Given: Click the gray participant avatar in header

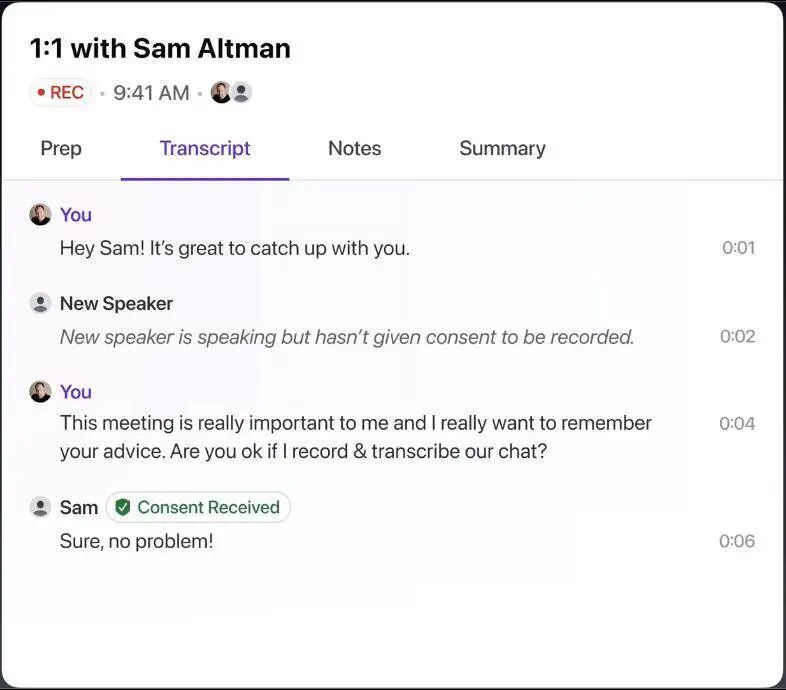Looking at the screenshot, I should (241, 93).
